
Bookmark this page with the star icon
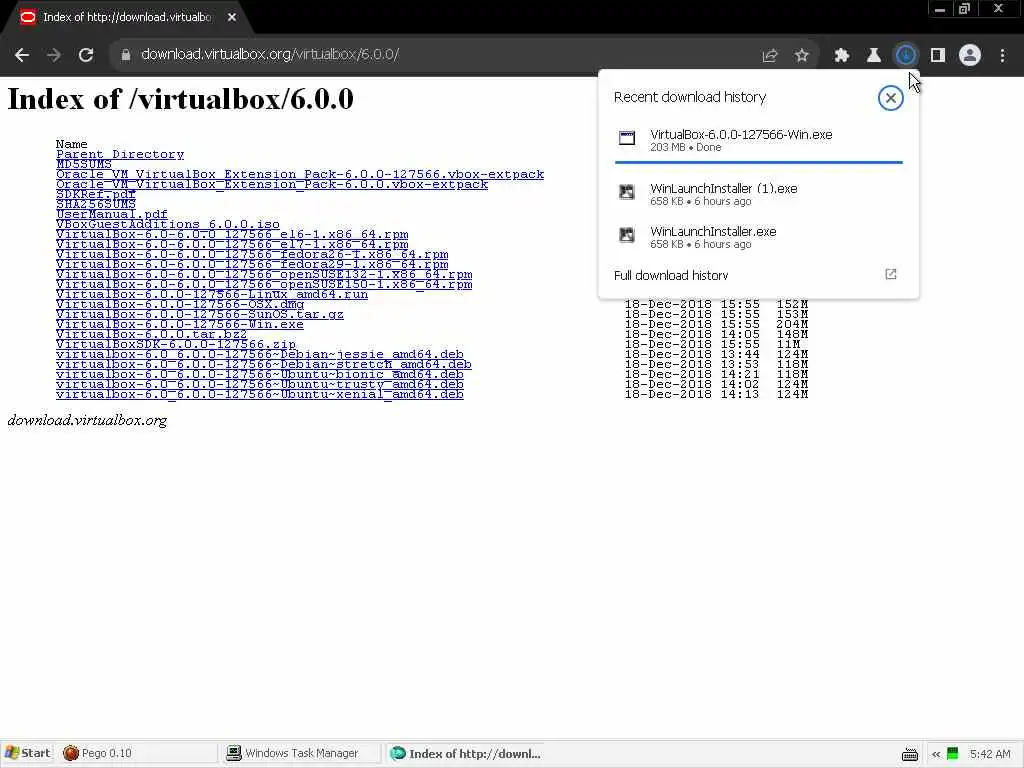click(x=802, y=56)
